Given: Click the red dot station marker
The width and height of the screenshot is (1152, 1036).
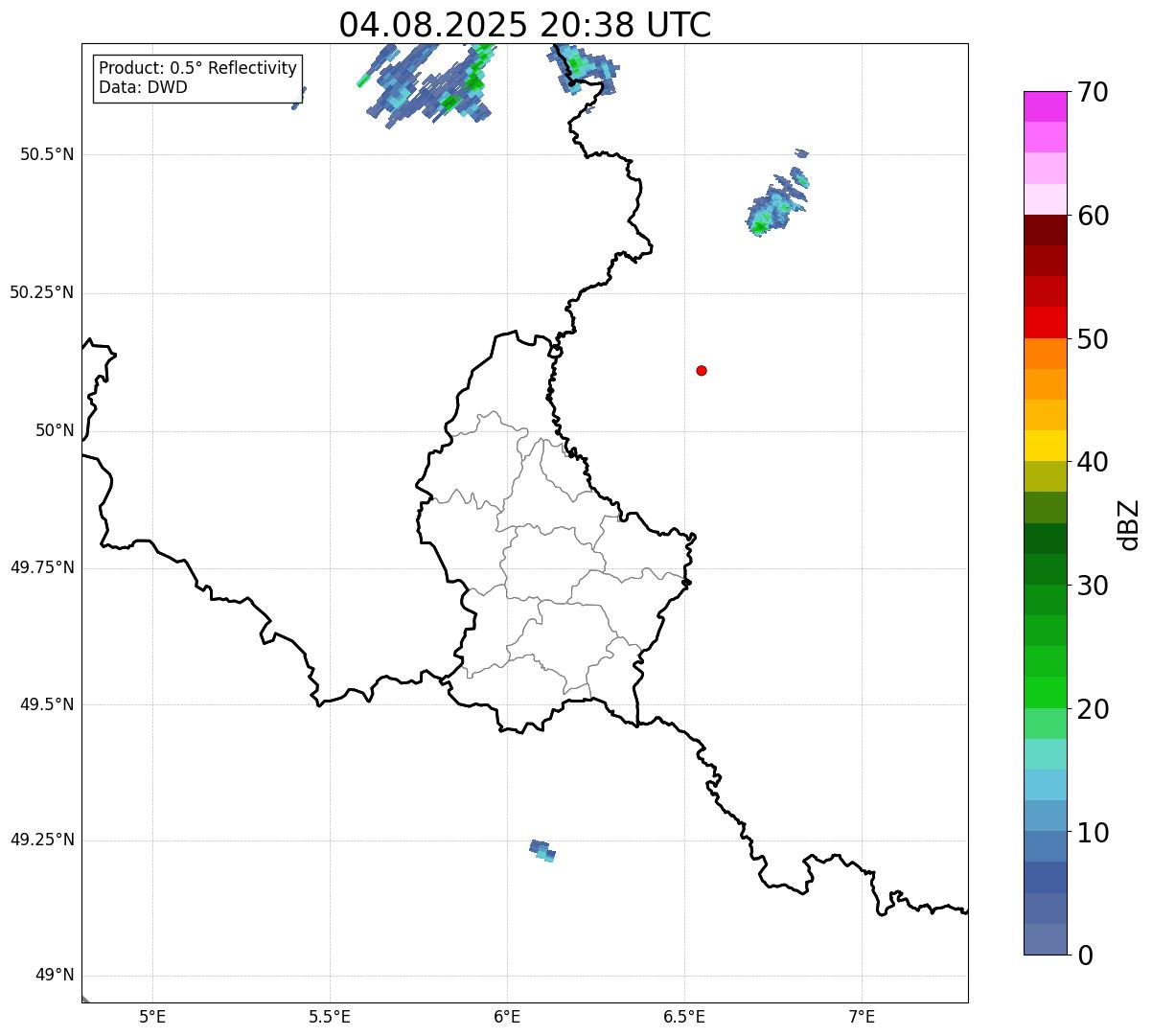Looking at the screenshot, I should click(702, 371).
